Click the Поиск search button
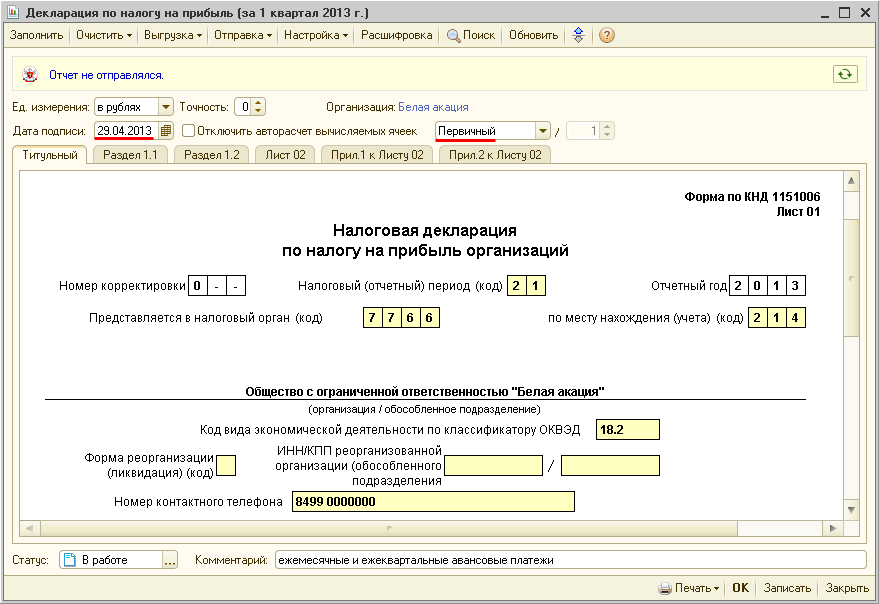 [471, 35]
